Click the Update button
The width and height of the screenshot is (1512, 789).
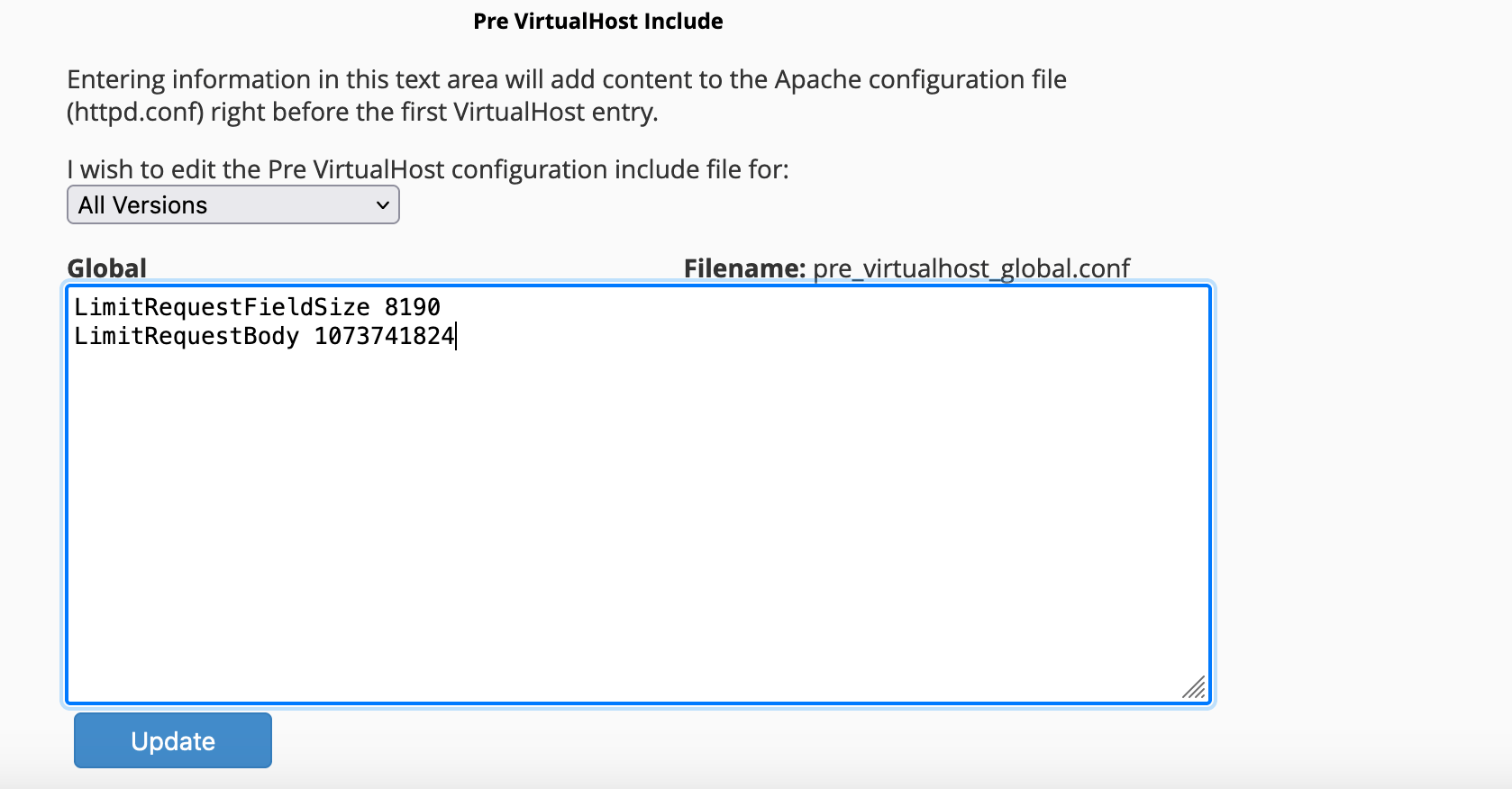pos(172,739)
